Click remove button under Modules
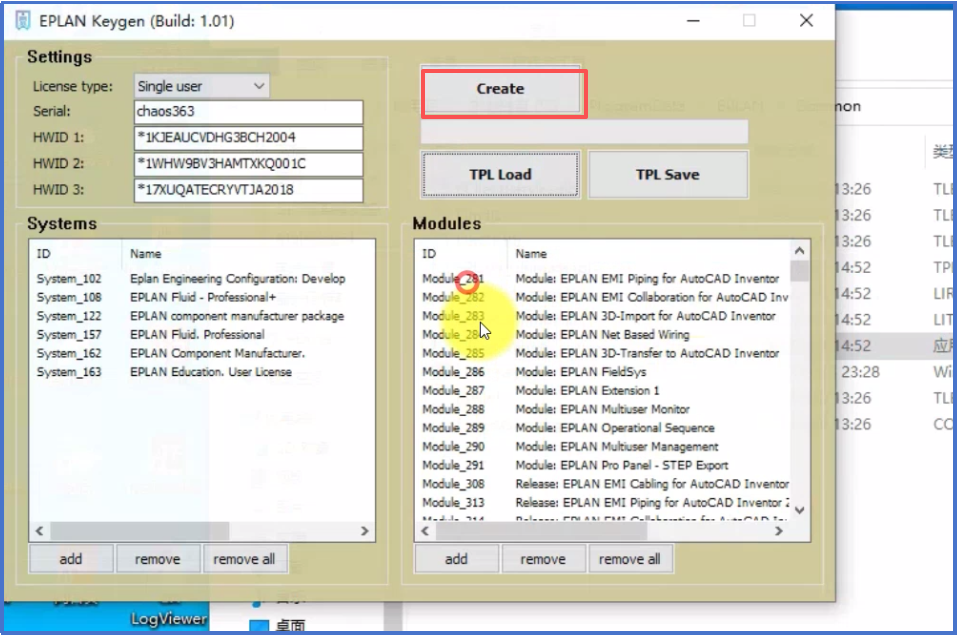Image resolution: width=958 pixels, height=637 pixels. coord(543,559)
